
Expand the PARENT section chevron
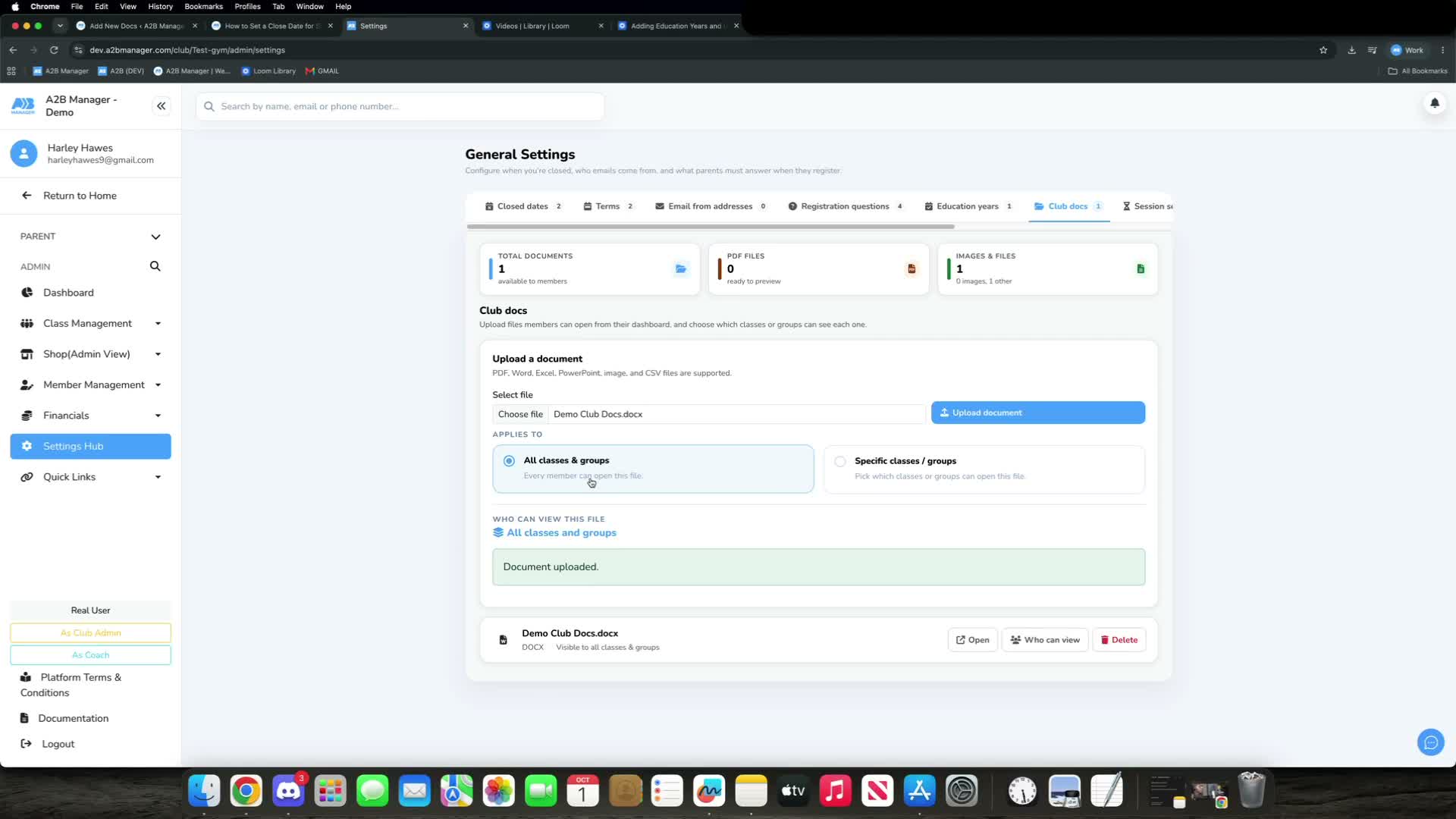click(155, 237)
